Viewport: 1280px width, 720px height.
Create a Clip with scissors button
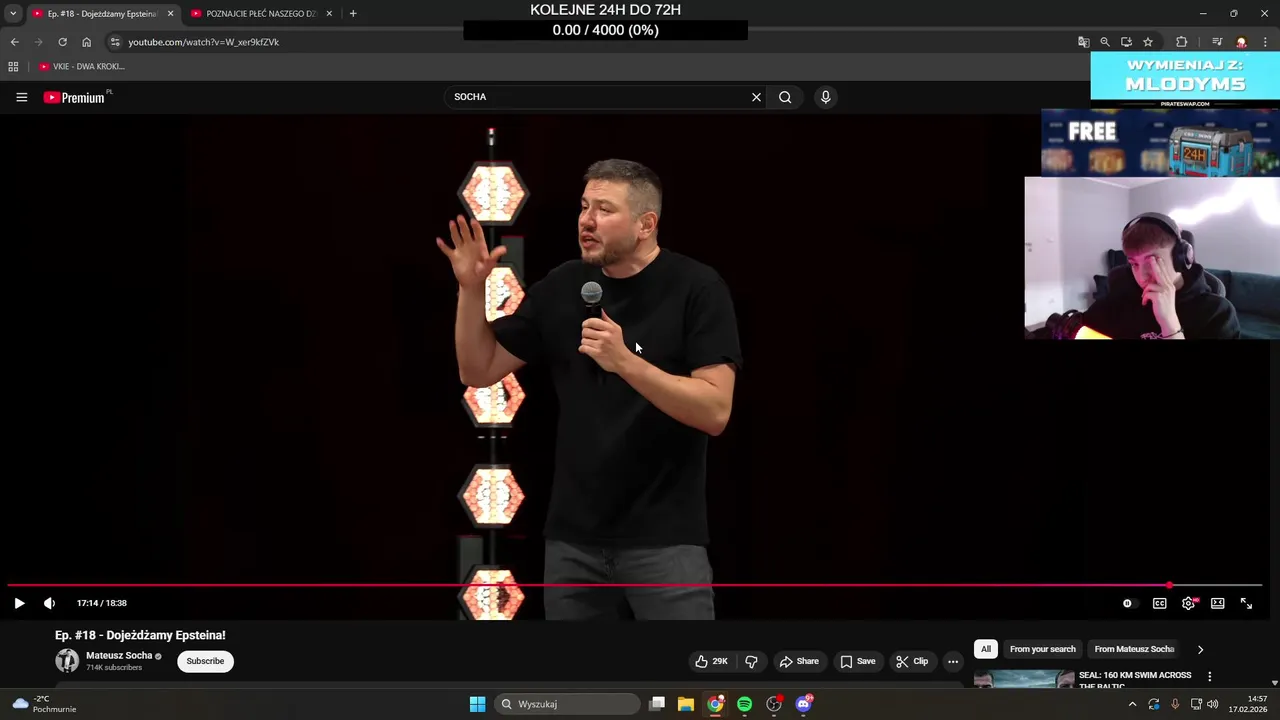pyautogui.click(x=912, y=661)
